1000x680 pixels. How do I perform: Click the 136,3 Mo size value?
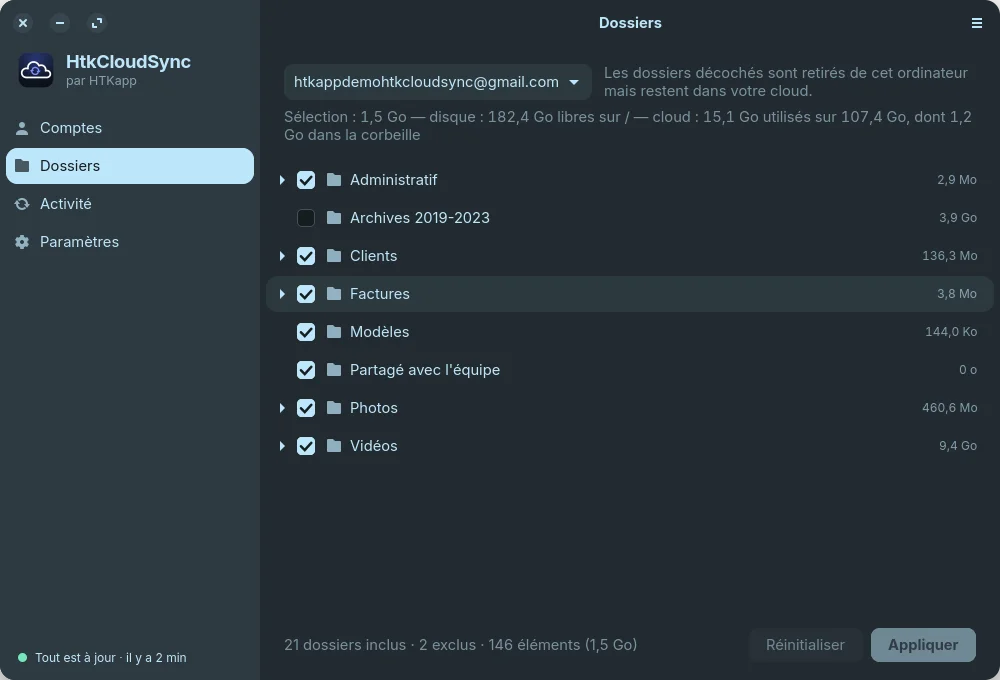[950, 256]
